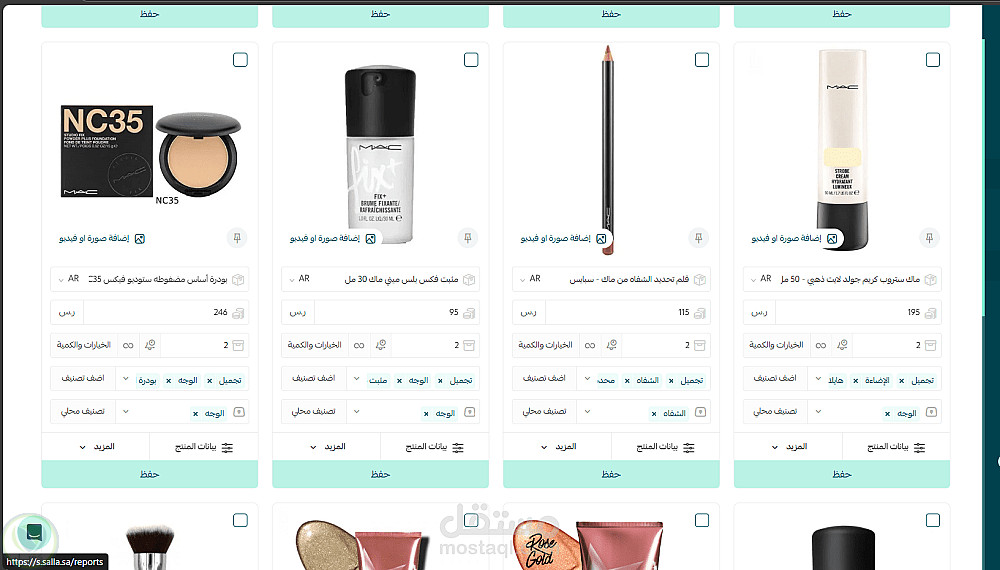Expand المزيد menu on lip pencil card
The width and height of the screenshot is (1000, 570).
[x=557, y=446]
